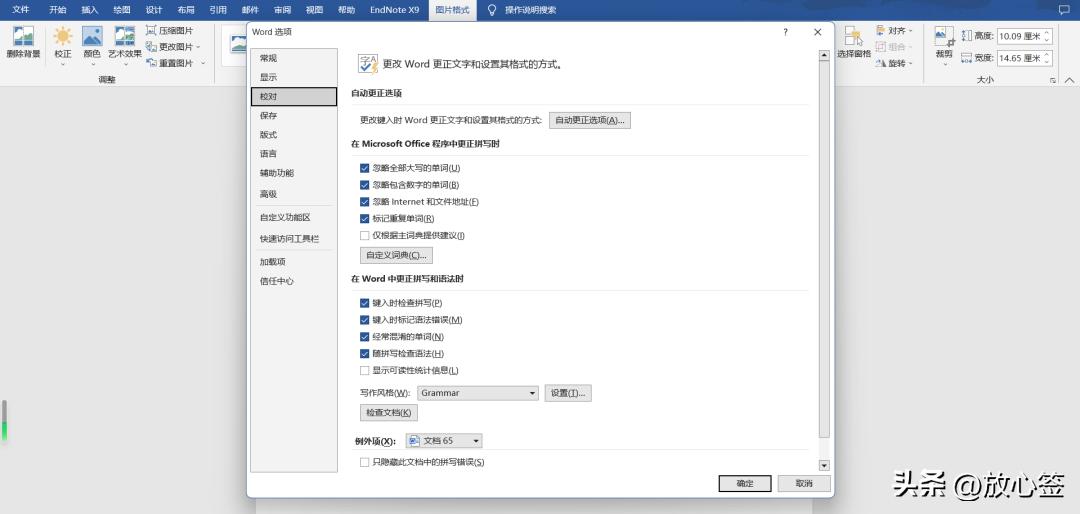
Task: Expand the Rotate (旋转) dropdown arrow
Action: (911, 63)
